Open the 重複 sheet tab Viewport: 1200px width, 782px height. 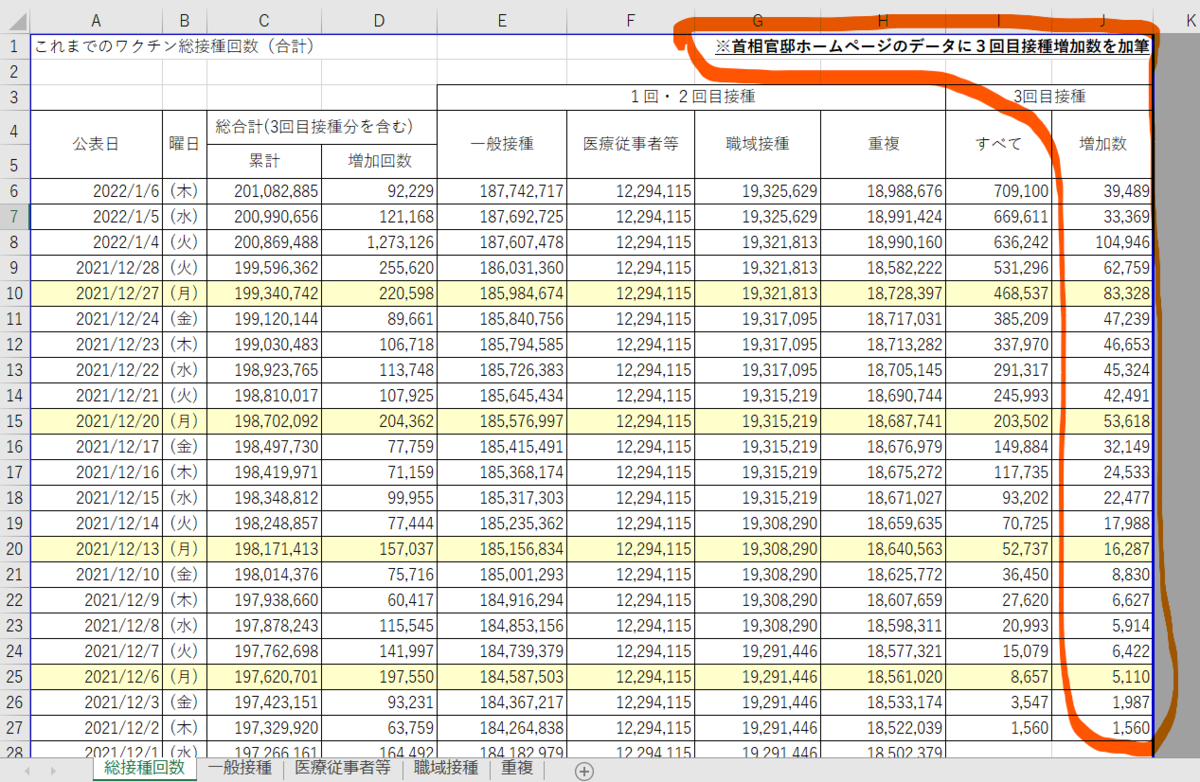(517, 768)
